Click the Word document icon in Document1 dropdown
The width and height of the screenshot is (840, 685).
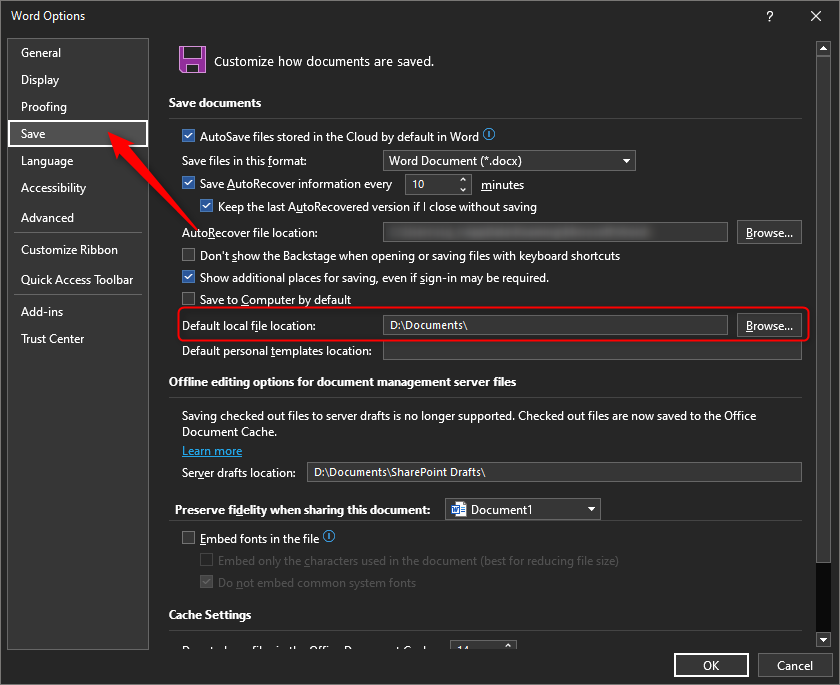[459, 509]
